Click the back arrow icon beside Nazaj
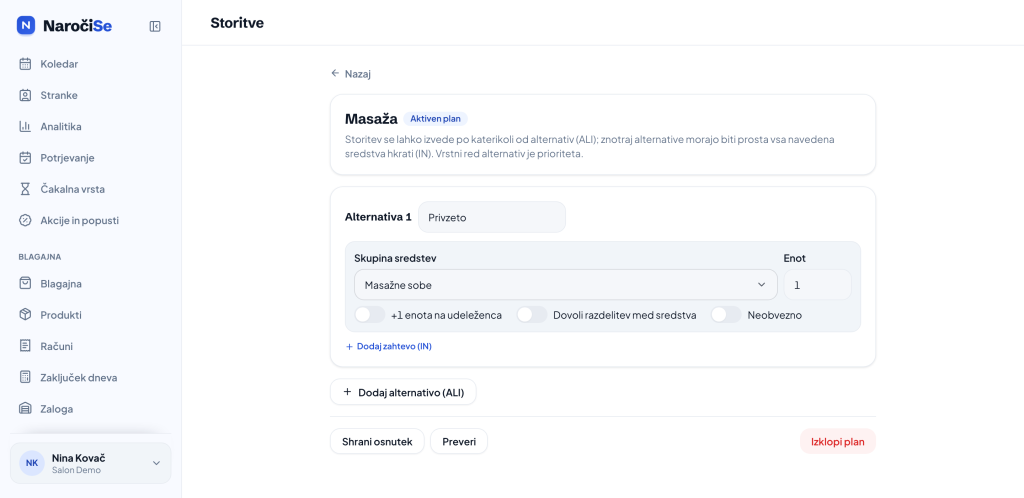 (335, 74)
